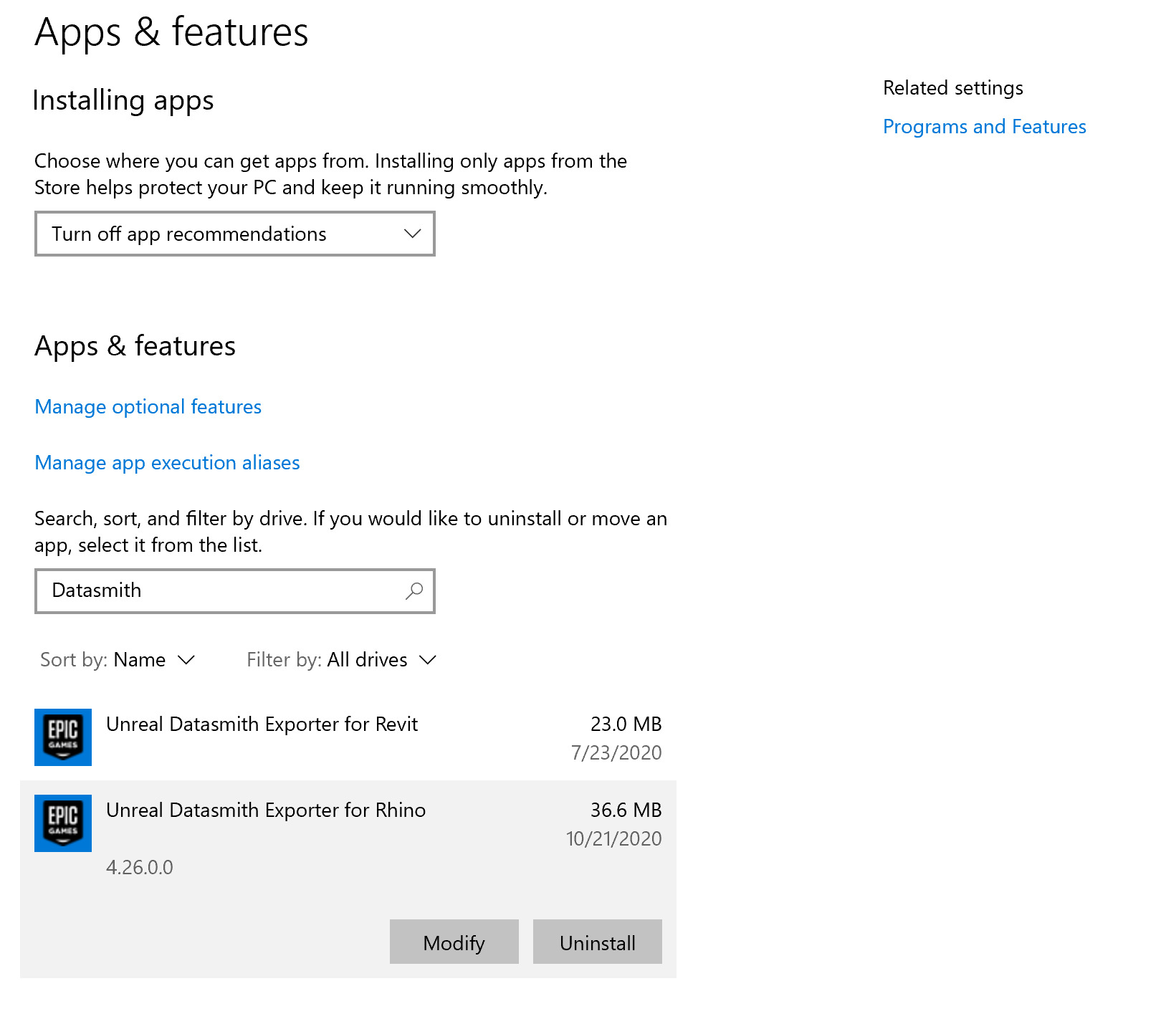This screenshot has height=1024, width=1176.
Task: Click the Related settings heading
Action: 952,87
